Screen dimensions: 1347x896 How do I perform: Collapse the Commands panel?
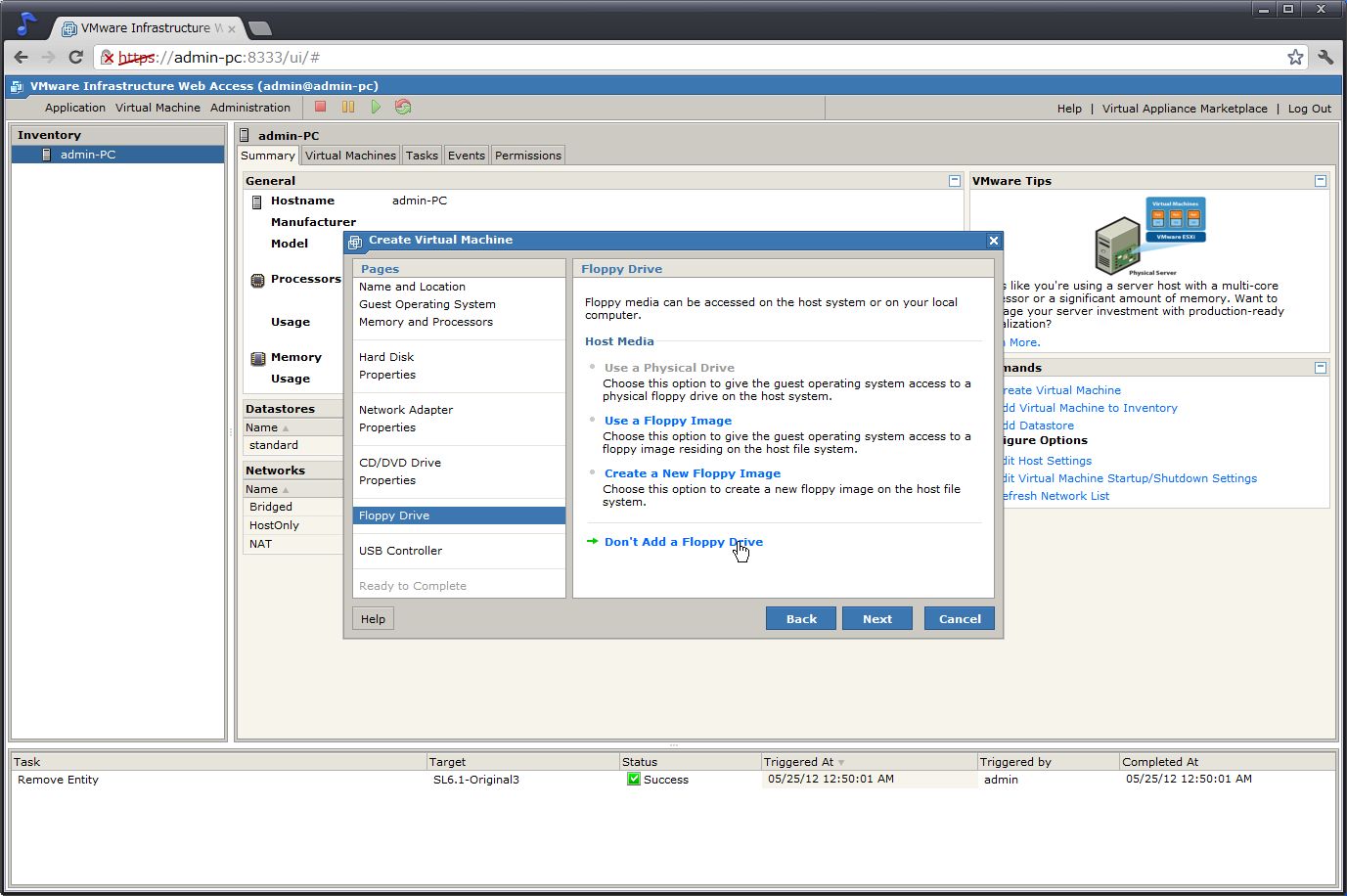[x=1321, y=368]
